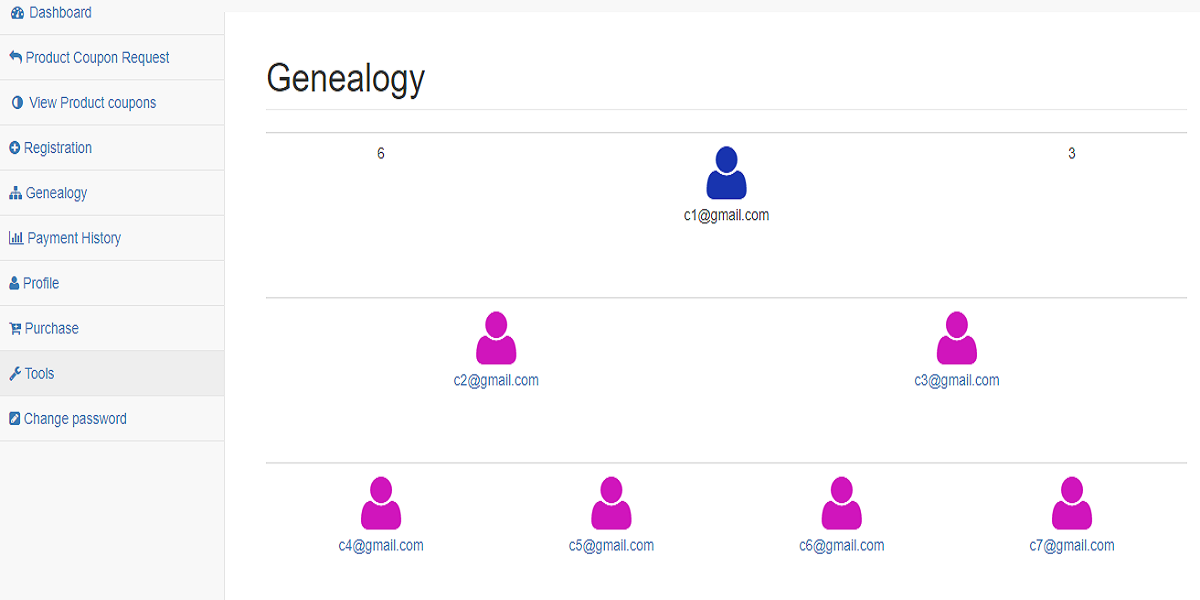Follow the c7@gmail.com email link
Viewport: 1200px width, 600px height.
pos(1072,545)
